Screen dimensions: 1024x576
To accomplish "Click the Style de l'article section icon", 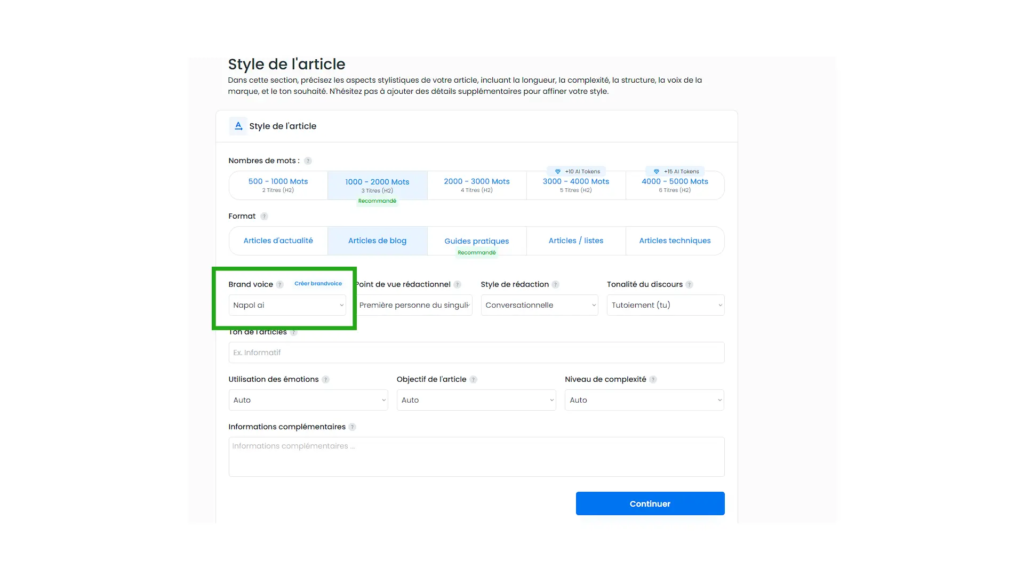I will 238,126.
